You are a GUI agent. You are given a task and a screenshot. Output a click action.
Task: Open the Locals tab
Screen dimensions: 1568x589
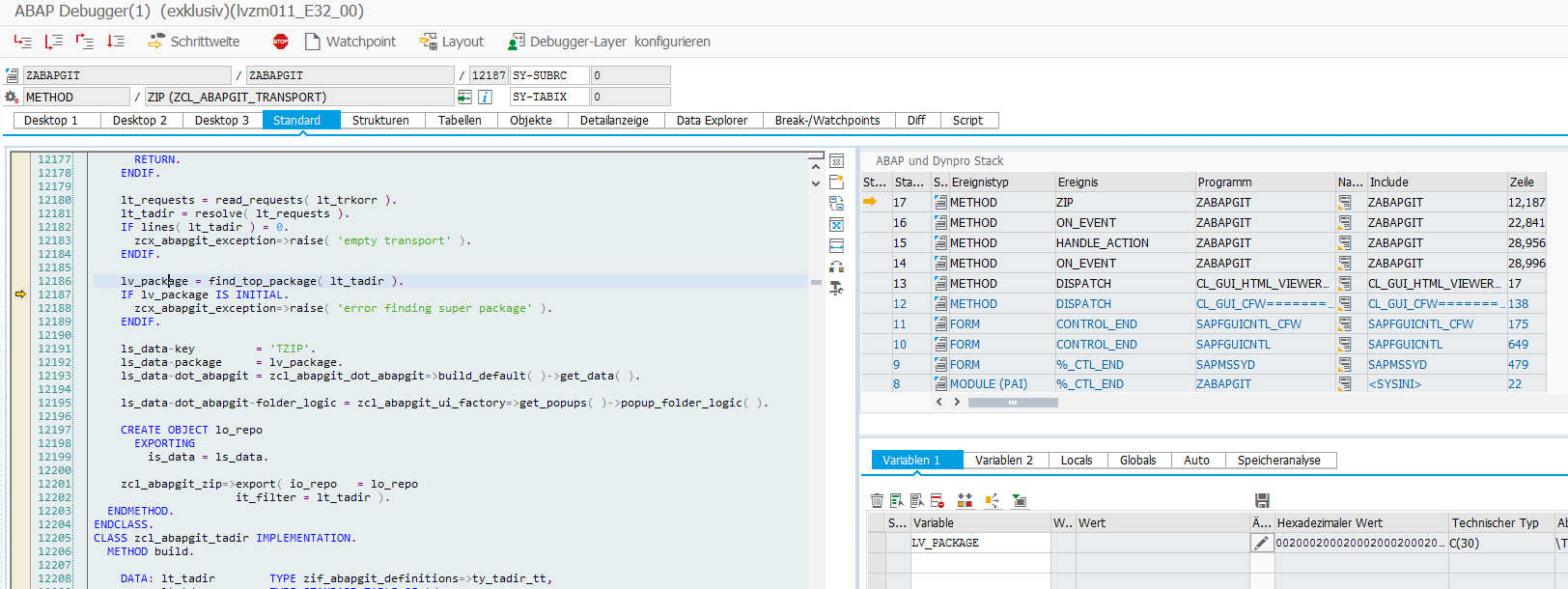pyautogui.click(x=1077, y=461)
